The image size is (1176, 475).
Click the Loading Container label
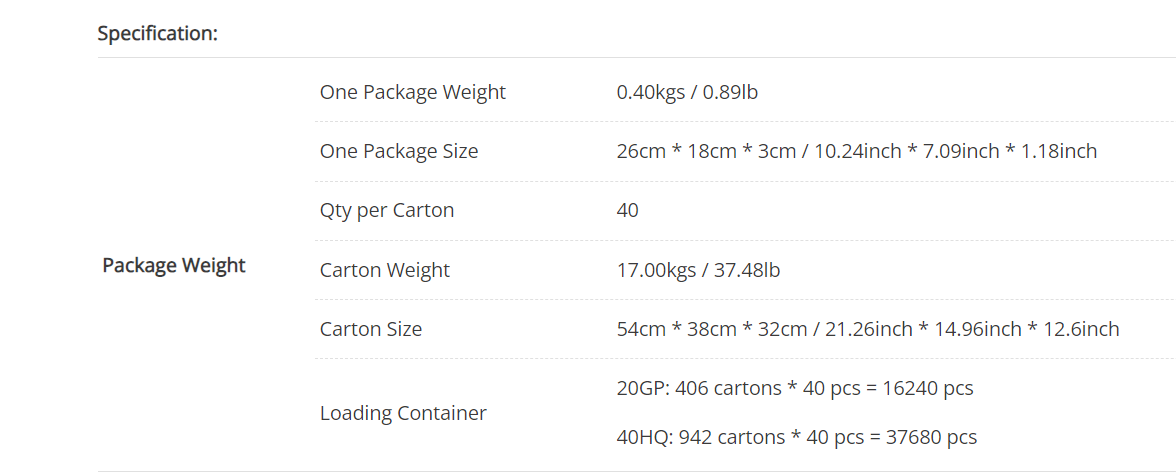pyautogui.click(x=404, y=413)
